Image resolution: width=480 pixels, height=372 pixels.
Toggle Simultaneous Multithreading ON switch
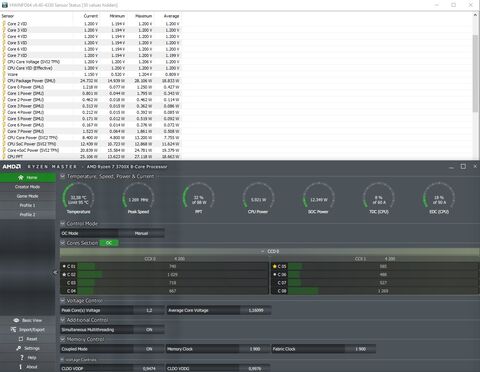[149, 330]
